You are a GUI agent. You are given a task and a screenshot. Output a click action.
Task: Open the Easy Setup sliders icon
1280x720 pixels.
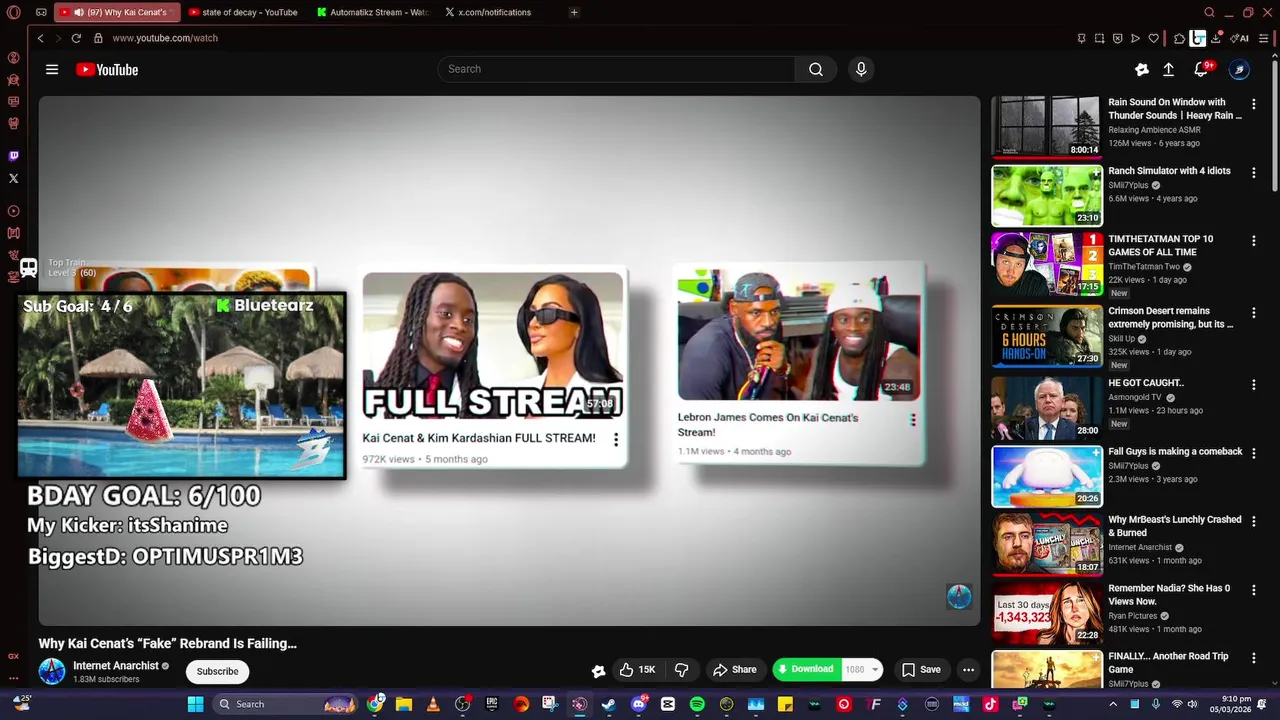point(1263,38)
